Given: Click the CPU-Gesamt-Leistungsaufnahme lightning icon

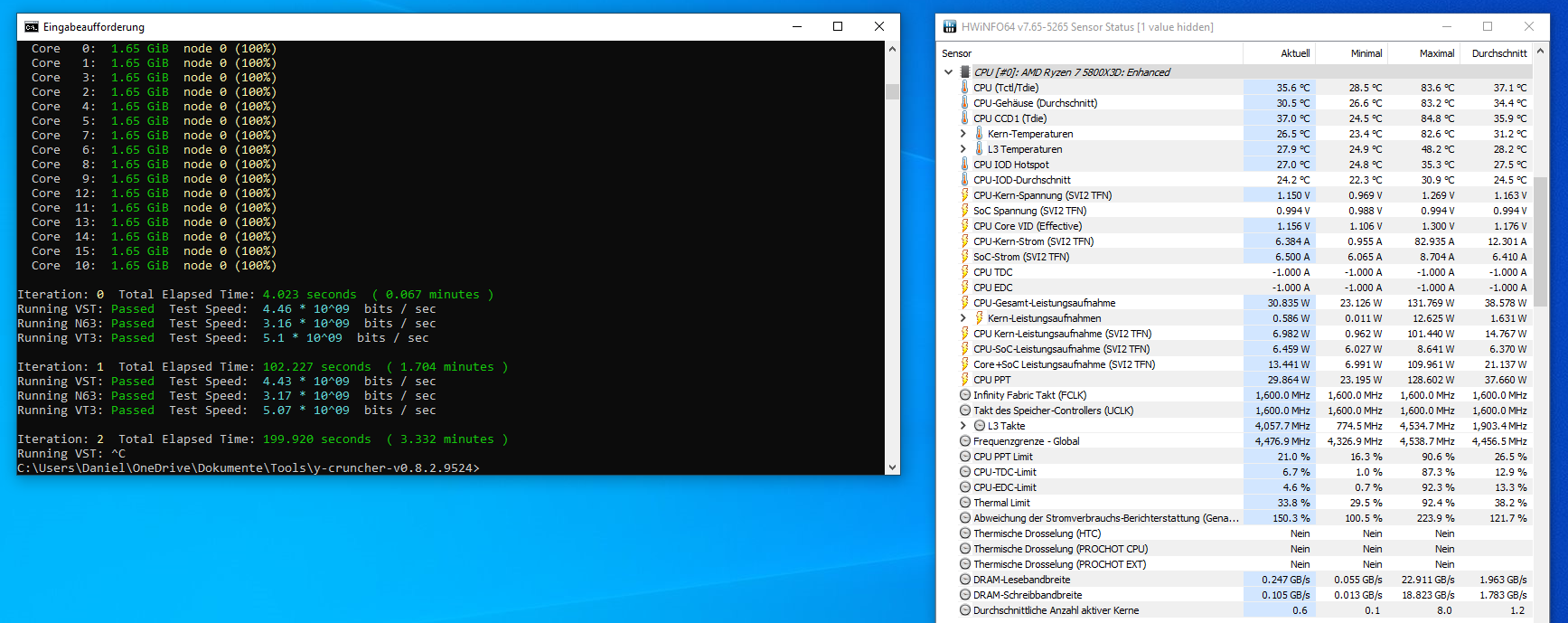Looking at the screenshot, I should tap(964, 303).
